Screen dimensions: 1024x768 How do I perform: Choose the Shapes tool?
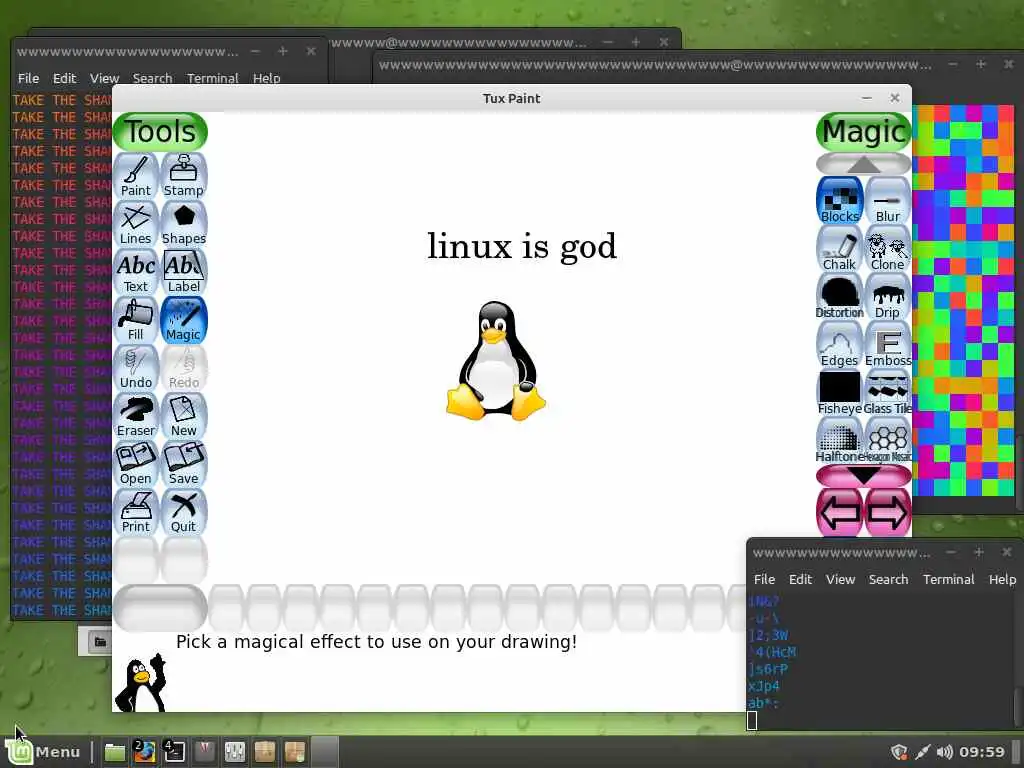tap(184, 224)
